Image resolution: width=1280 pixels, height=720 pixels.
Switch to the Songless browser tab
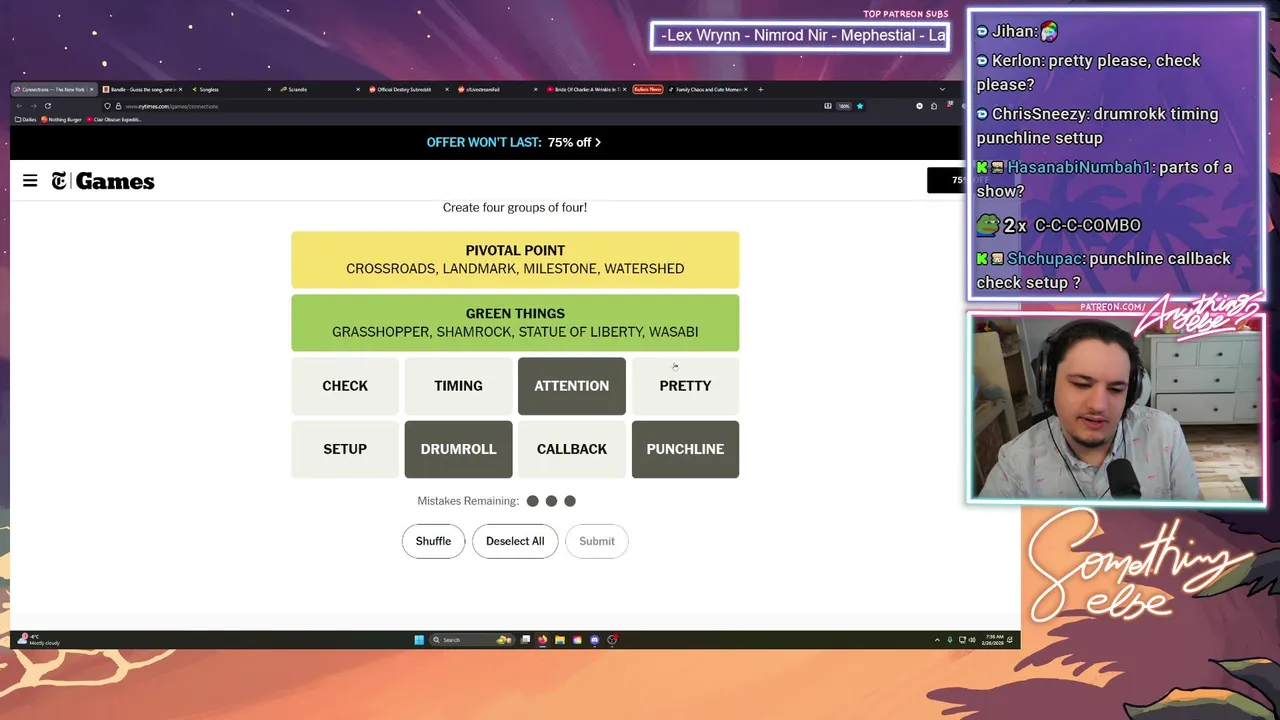[230, 89]
